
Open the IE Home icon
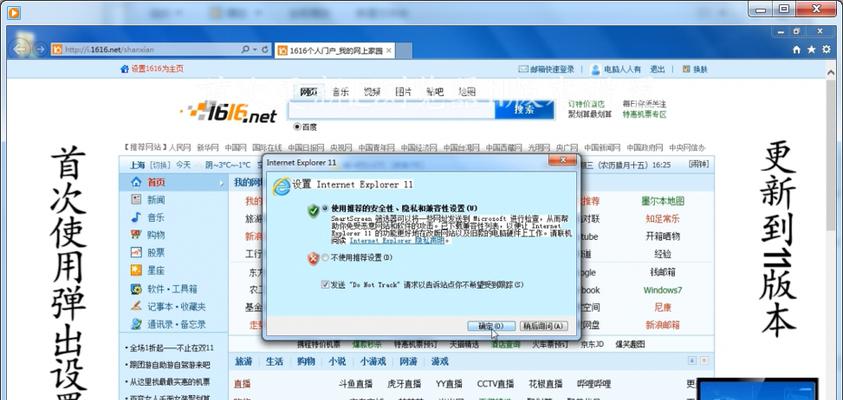[x=797, y=49]
